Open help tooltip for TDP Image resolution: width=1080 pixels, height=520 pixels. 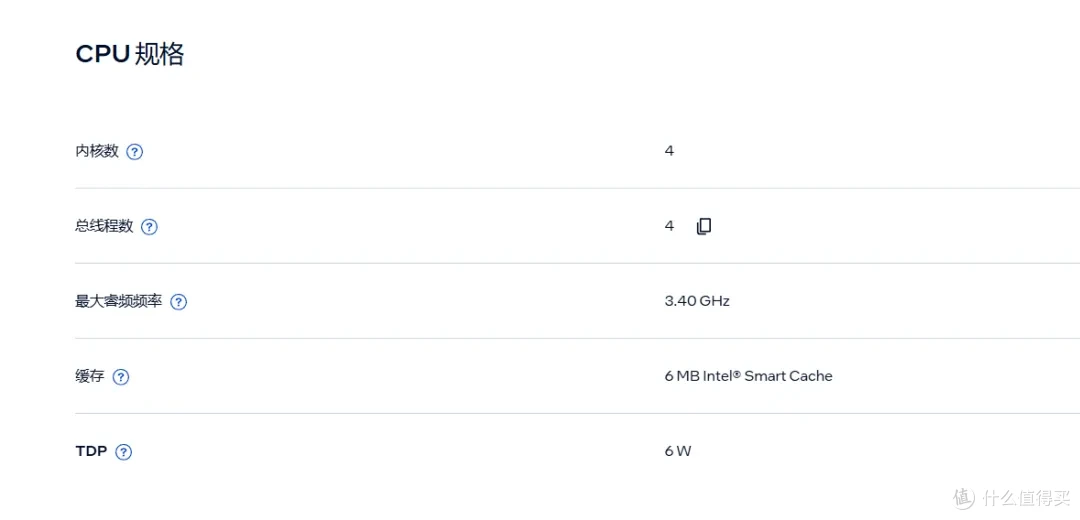coord(123,452)
